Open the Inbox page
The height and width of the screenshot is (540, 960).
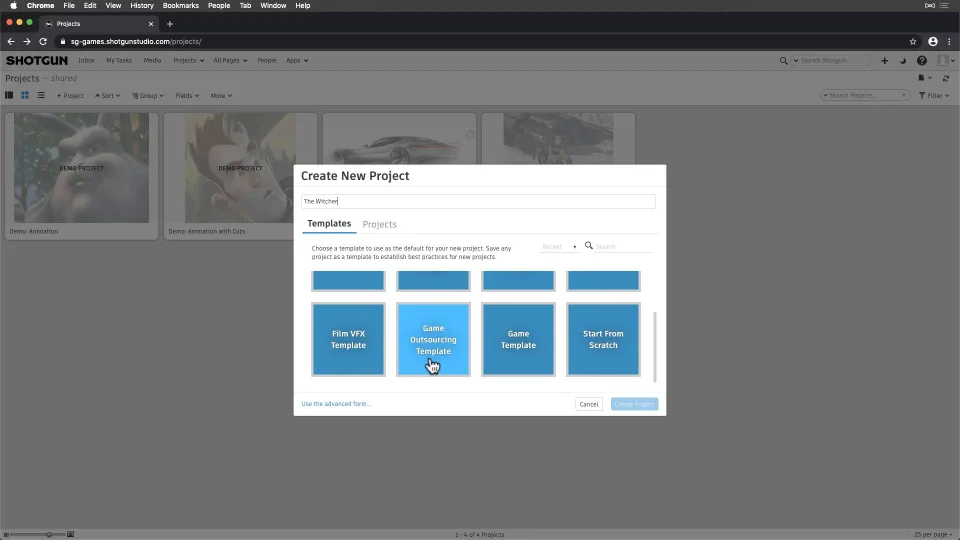tap(86, 61)
